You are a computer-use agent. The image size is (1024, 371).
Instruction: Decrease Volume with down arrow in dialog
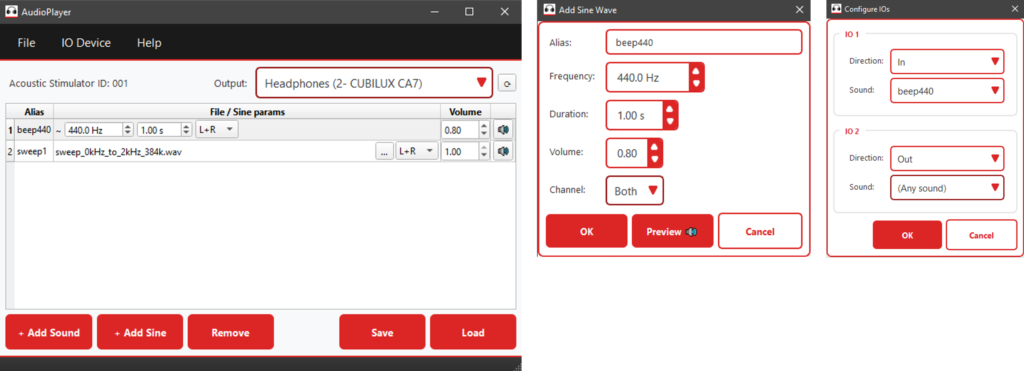655,160
